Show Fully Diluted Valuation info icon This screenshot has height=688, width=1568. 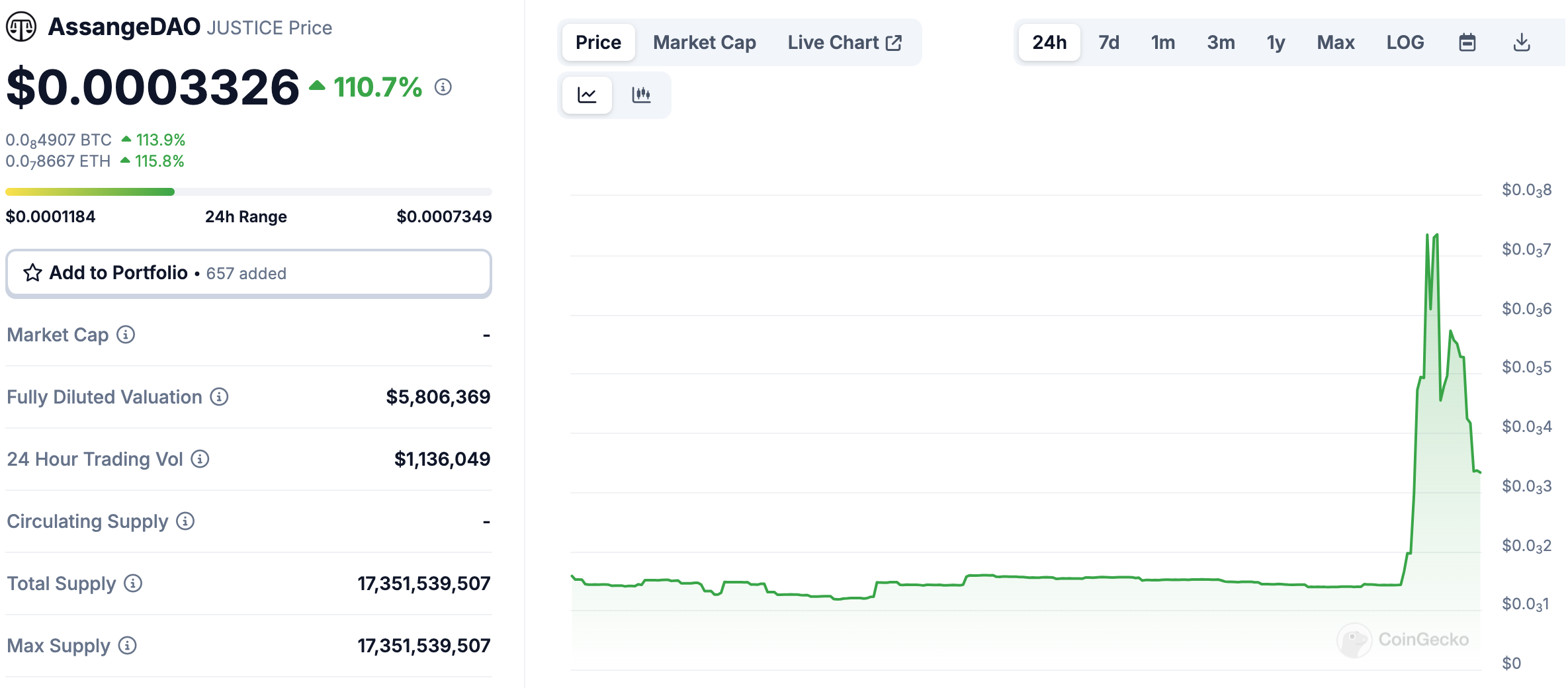[x=219, y=397]
